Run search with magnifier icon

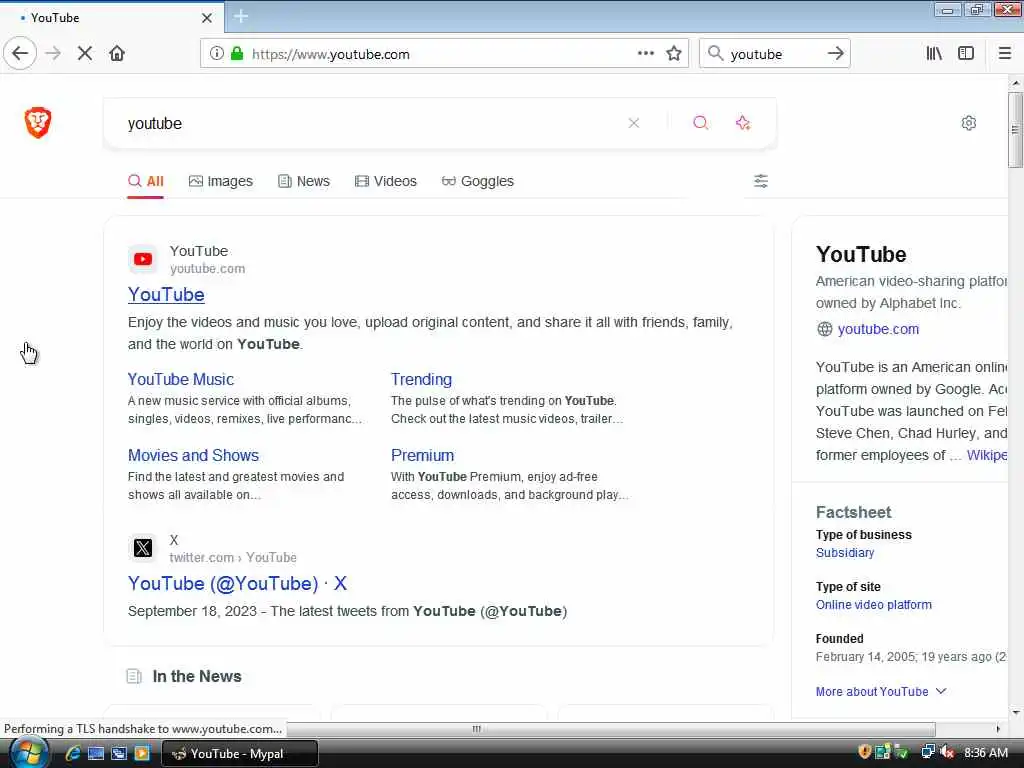[700, 123]
